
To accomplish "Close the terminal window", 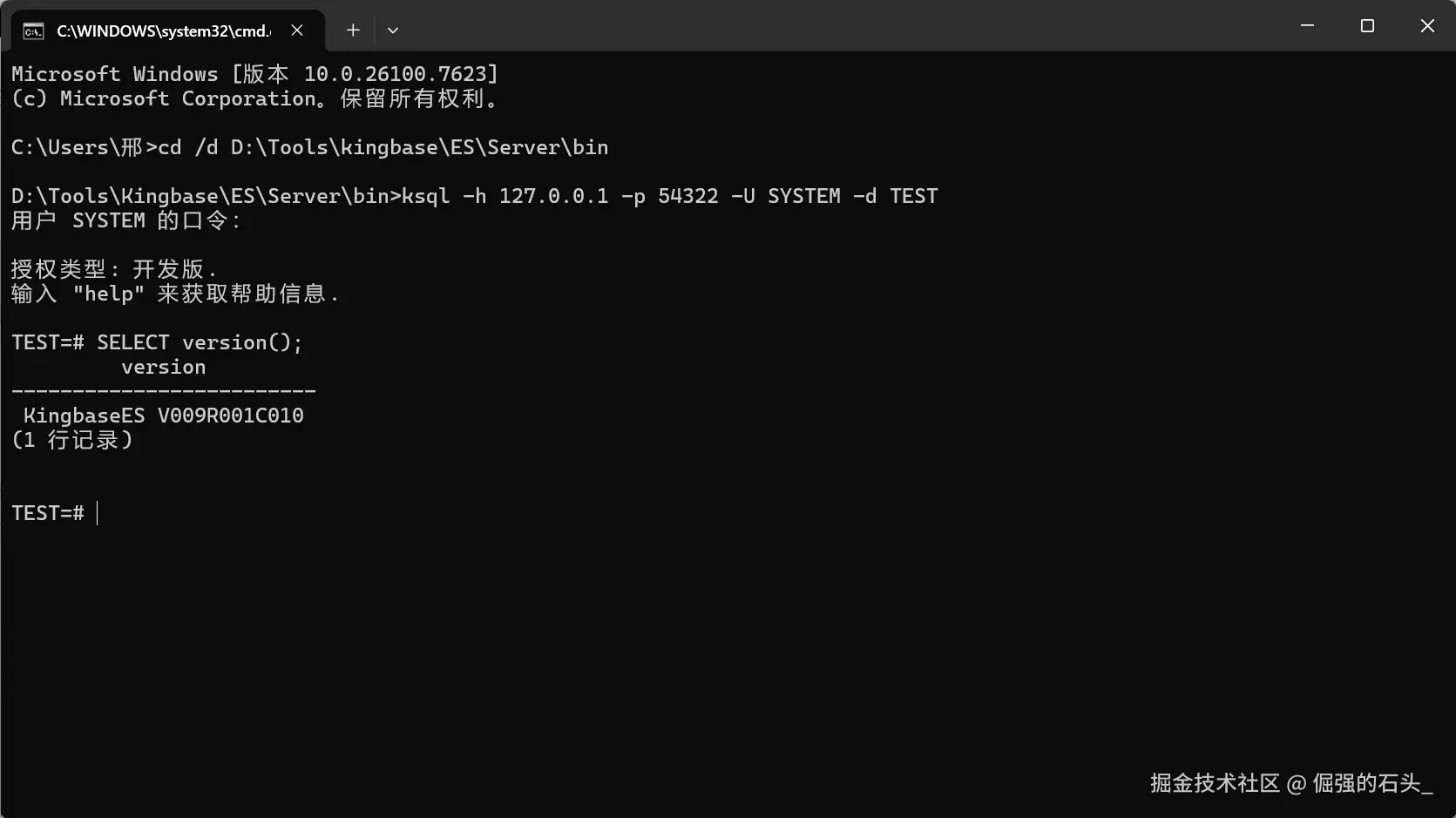I will [1427, 26].
